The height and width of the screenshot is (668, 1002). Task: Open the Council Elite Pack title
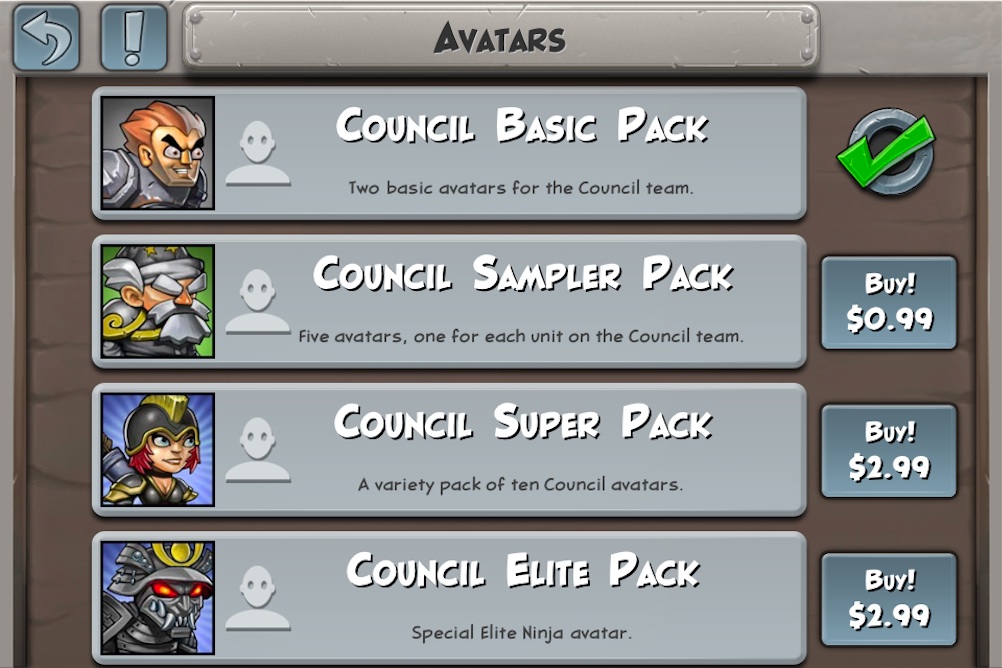[x=523, y=570]
